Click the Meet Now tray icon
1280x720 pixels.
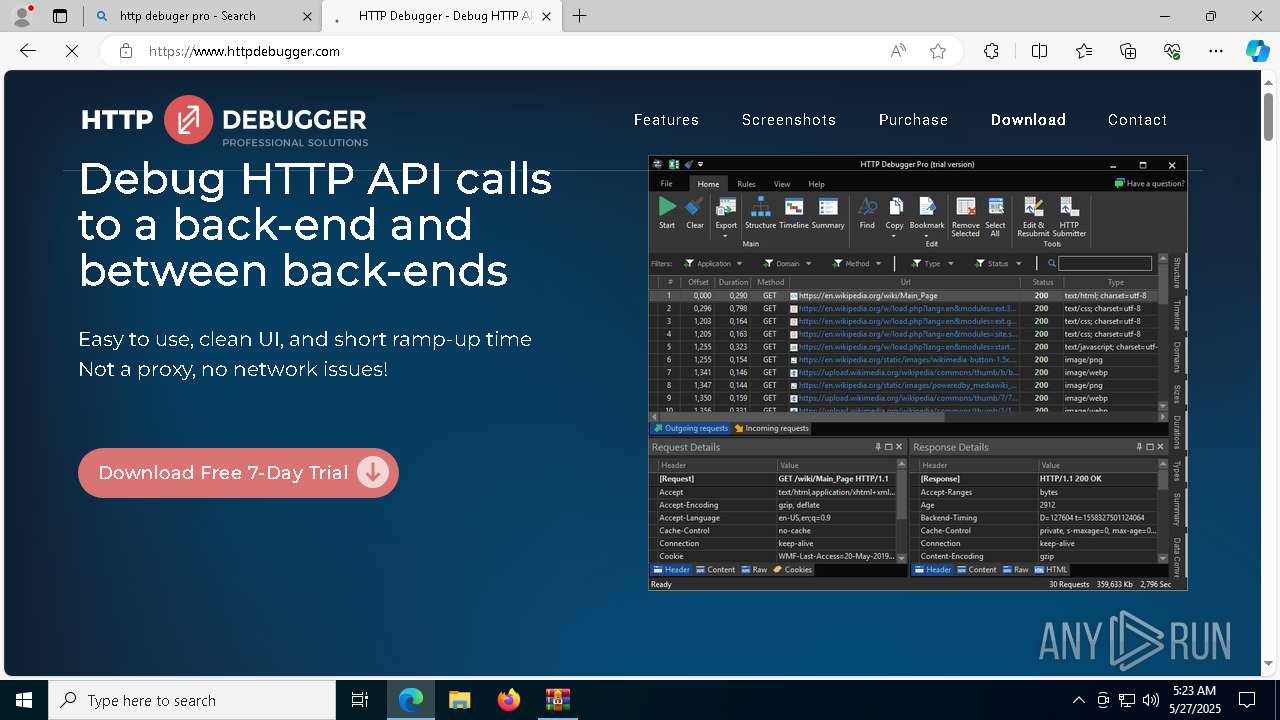pyautogui.click(x=1103, y=700)
